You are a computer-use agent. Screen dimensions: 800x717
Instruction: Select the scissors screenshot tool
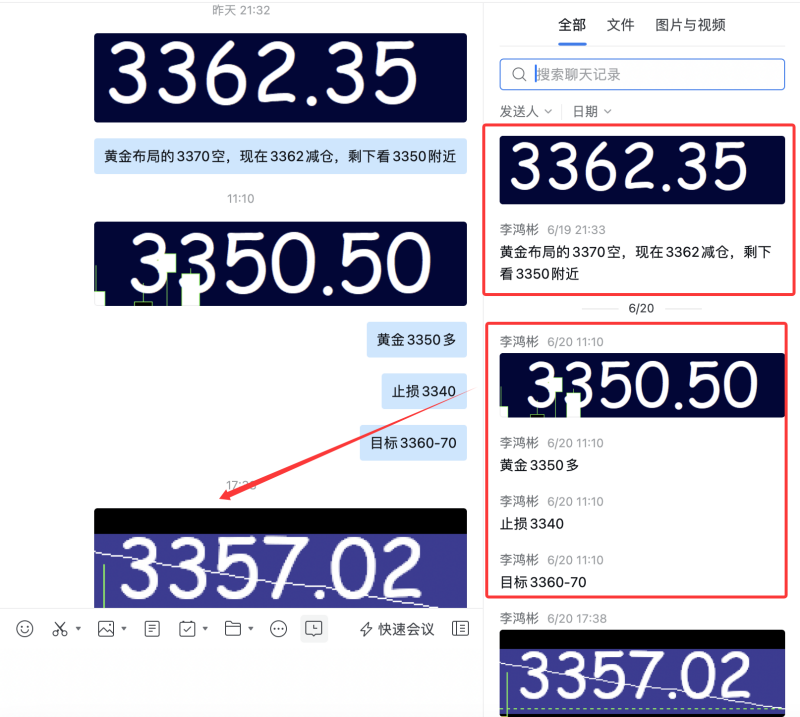pos(60,629)
